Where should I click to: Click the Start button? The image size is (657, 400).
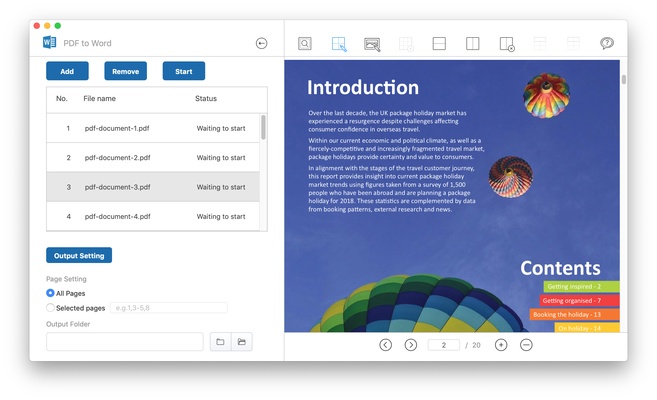pos(184,71)
